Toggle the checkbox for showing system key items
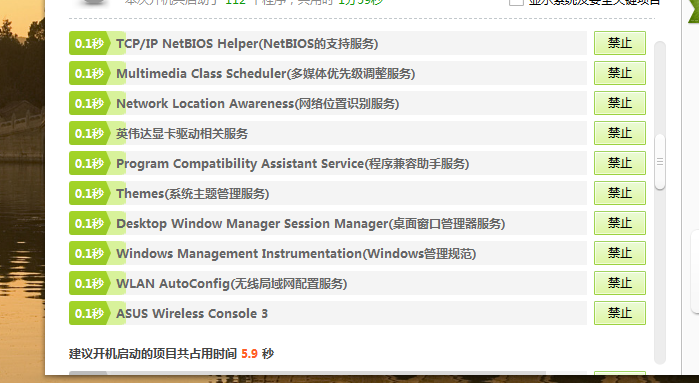Viewport: 699px width, 383px height. [516, 2]
